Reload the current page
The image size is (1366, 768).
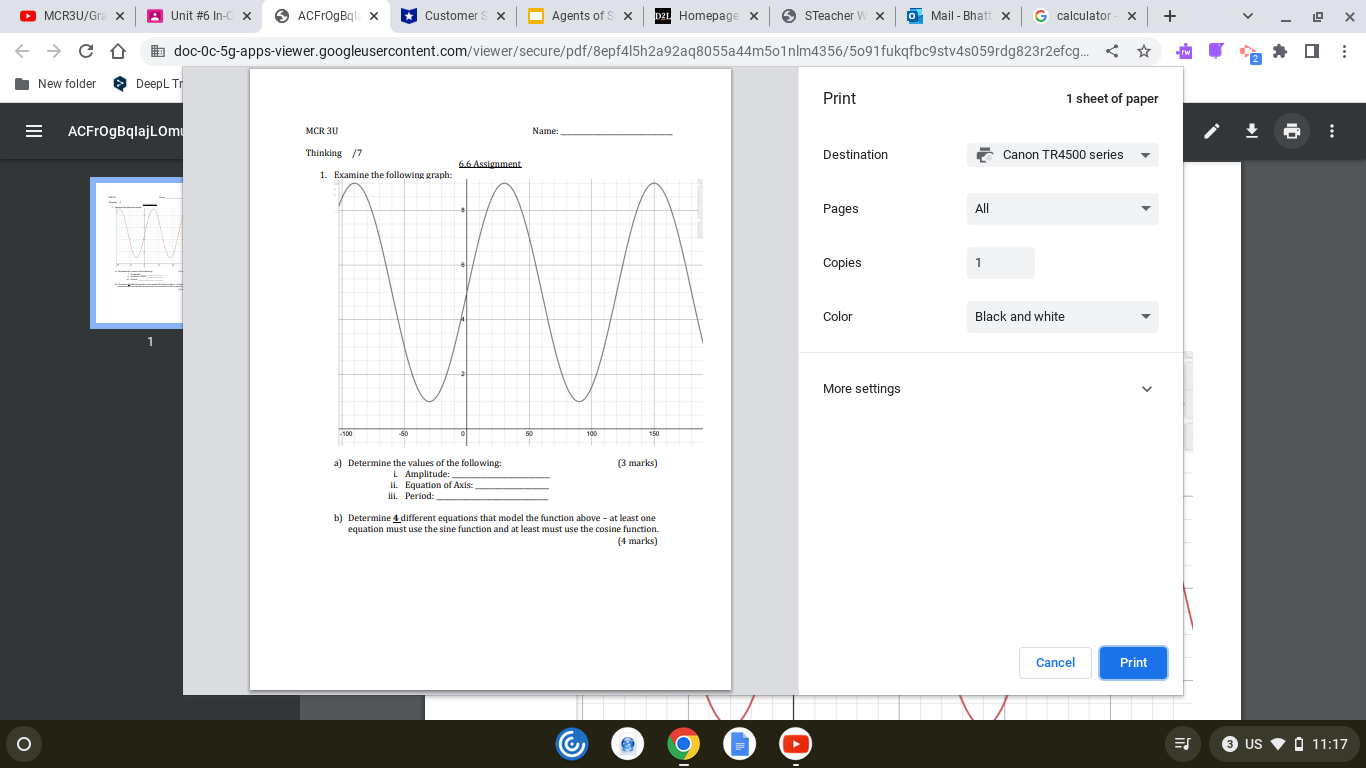click(86, 51)
